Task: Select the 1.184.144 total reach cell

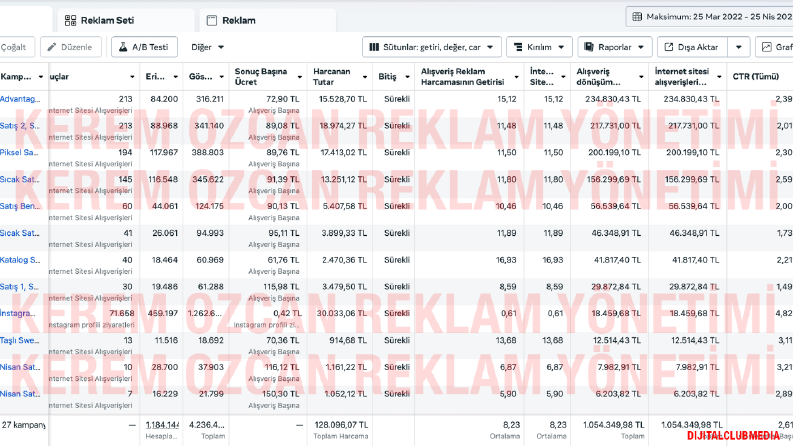Action: (162, 425)
